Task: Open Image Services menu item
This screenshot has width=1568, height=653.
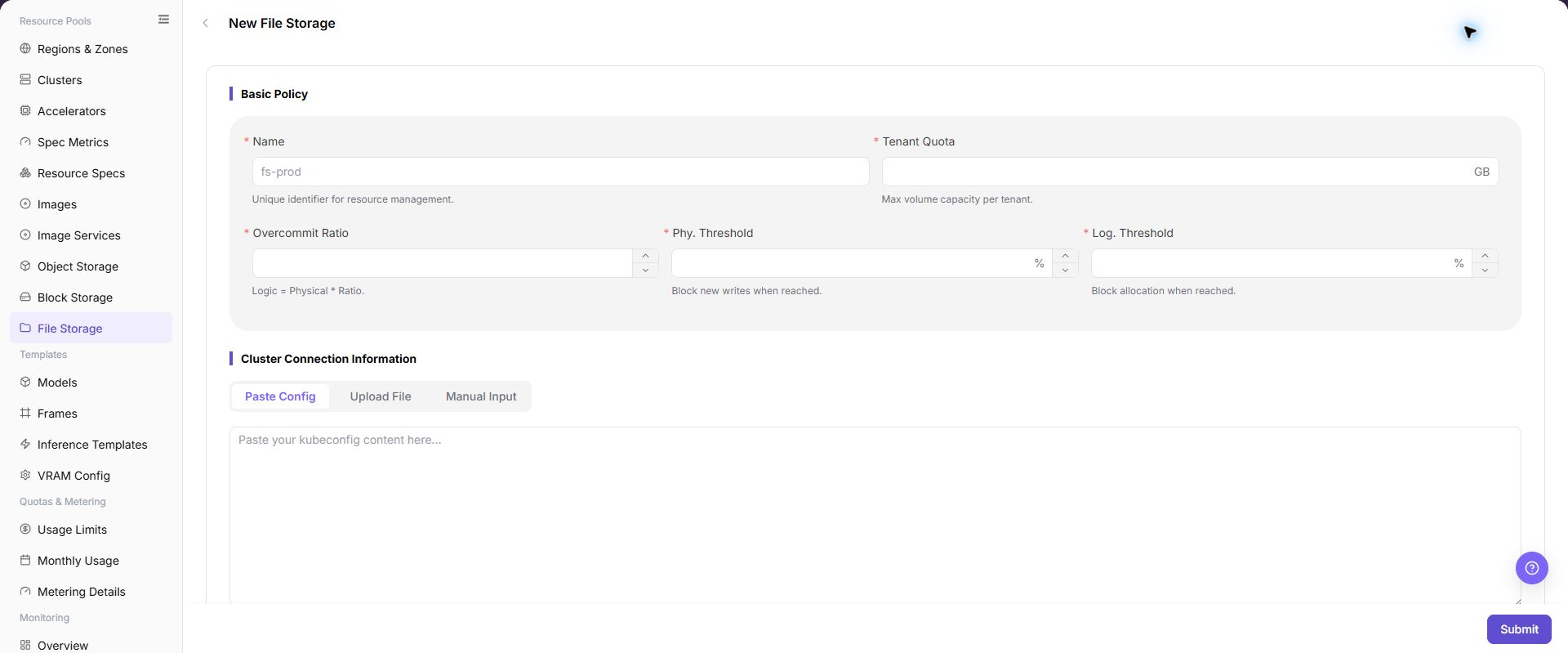Action: 91,235
